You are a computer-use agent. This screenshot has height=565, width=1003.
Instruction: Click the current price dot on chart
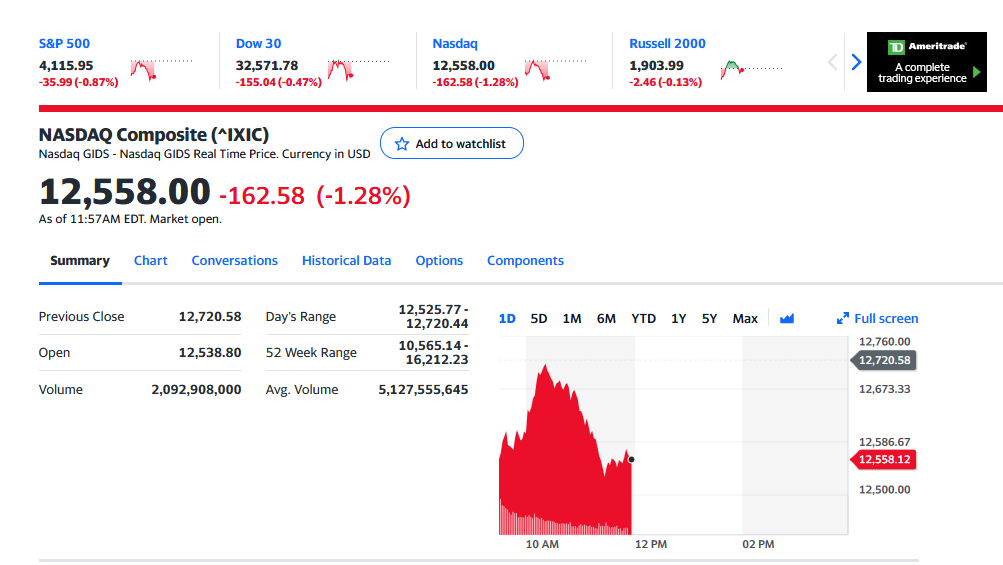pyautogui.click(x=631, y=459)
